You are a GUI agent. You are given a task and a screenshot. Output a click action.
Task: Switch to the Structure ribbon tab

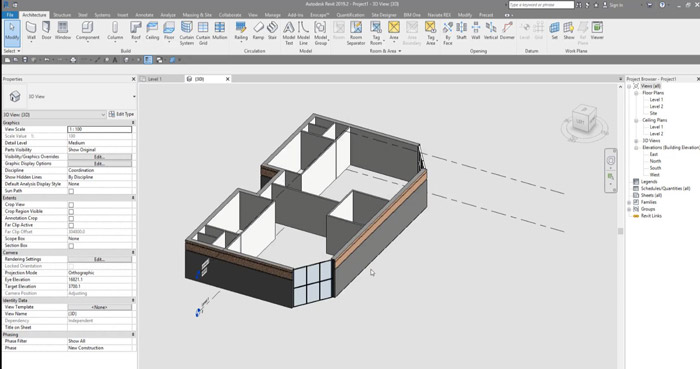[62, 15]
